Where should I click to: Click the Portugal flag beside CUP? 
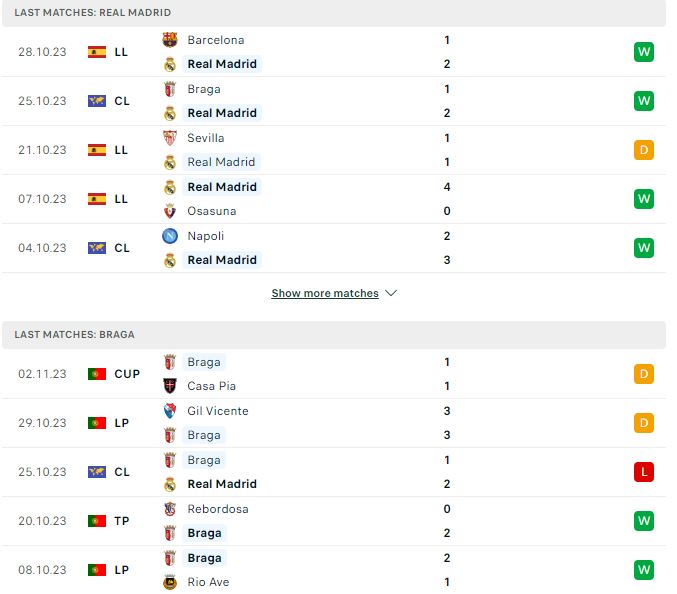97,374
